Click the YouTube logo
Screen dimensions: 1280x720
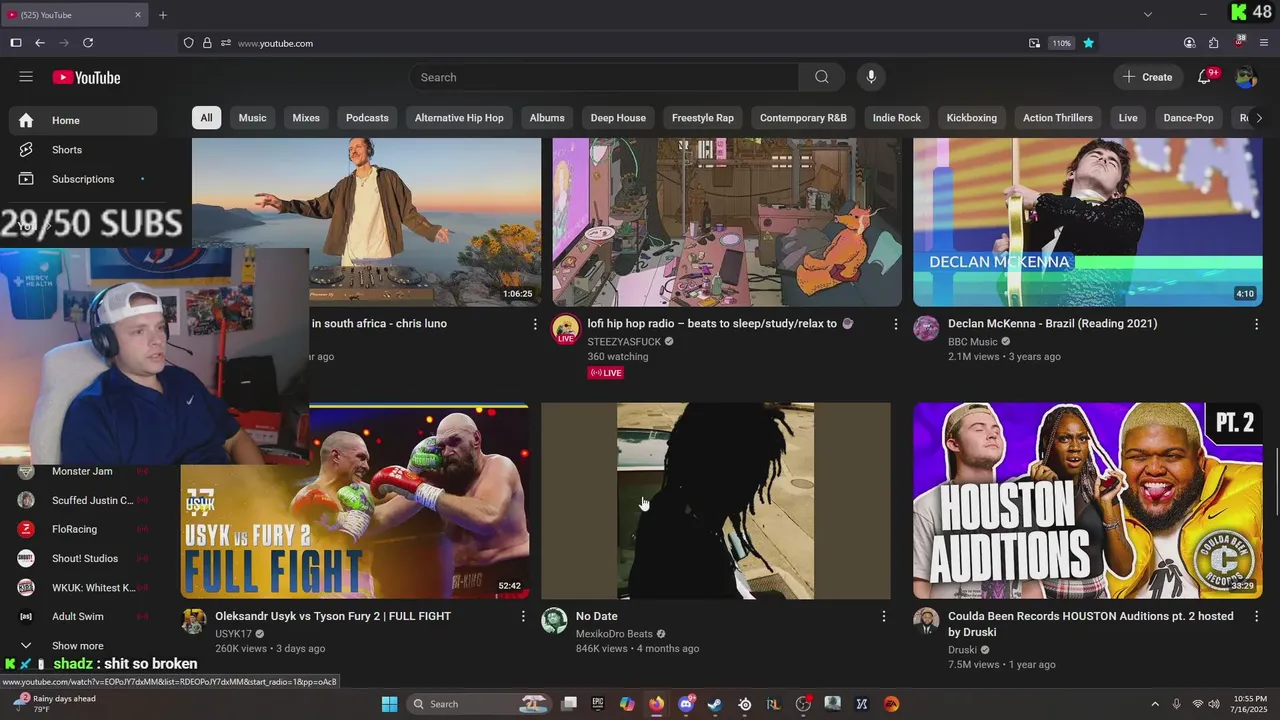[86, 78]
